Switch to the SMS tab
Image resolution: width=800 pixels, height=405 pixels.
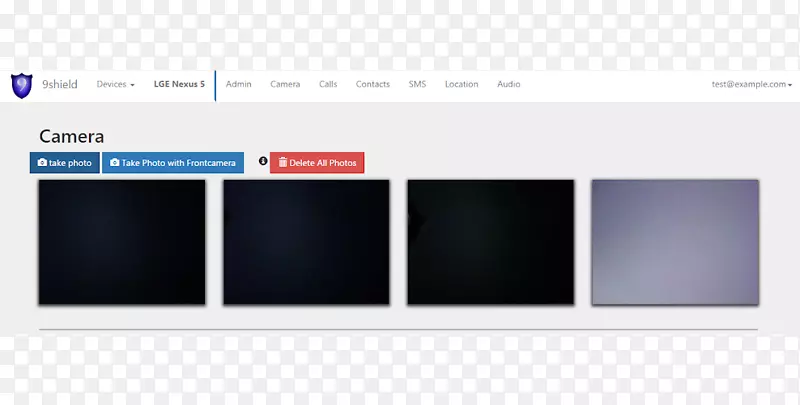(417, 85)
